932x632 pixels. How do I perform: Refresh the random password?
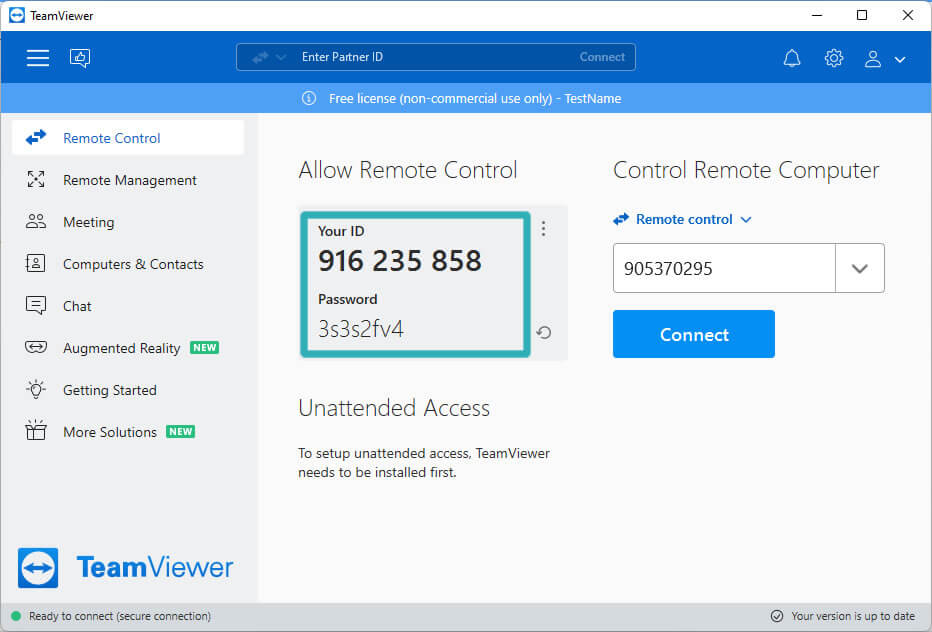(x=543, y=332)
